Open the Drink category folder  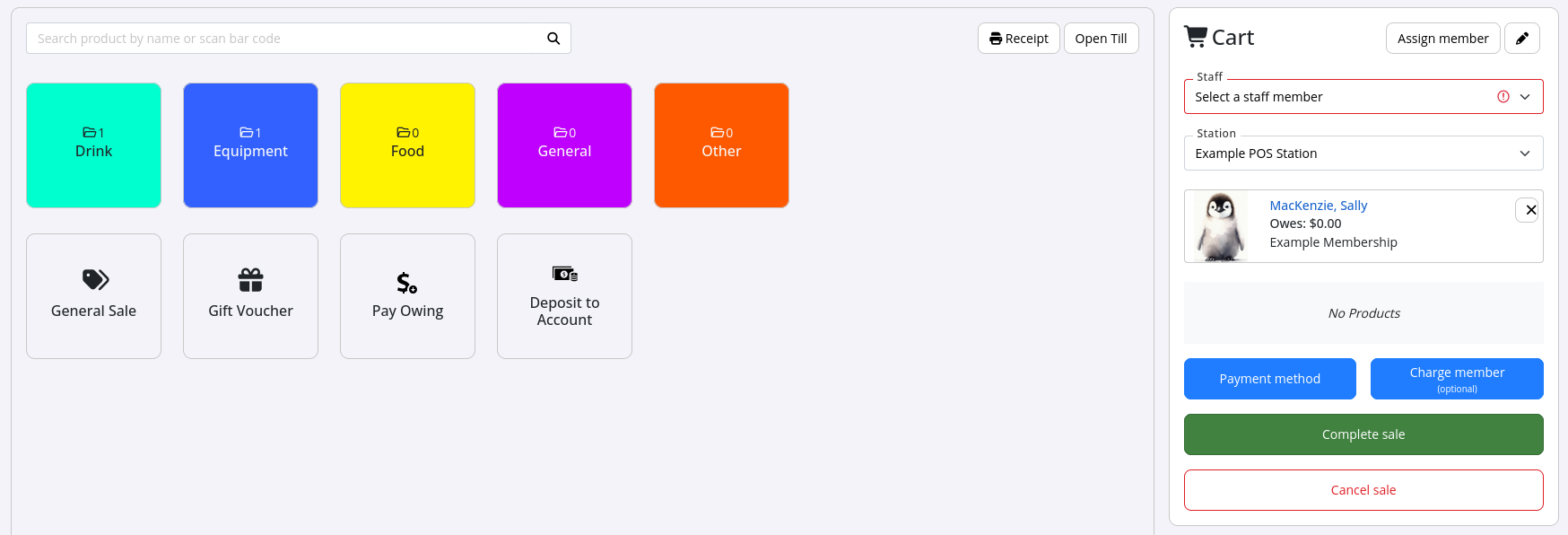click(x=93, y=145)
